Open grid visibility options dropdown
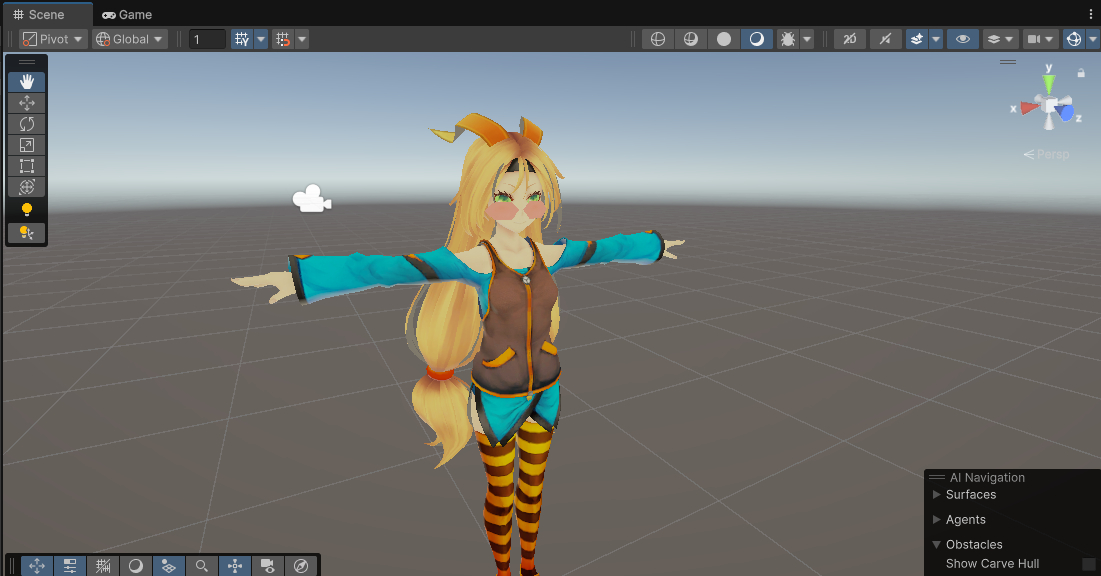1101x576 pixels. [261, 39]
